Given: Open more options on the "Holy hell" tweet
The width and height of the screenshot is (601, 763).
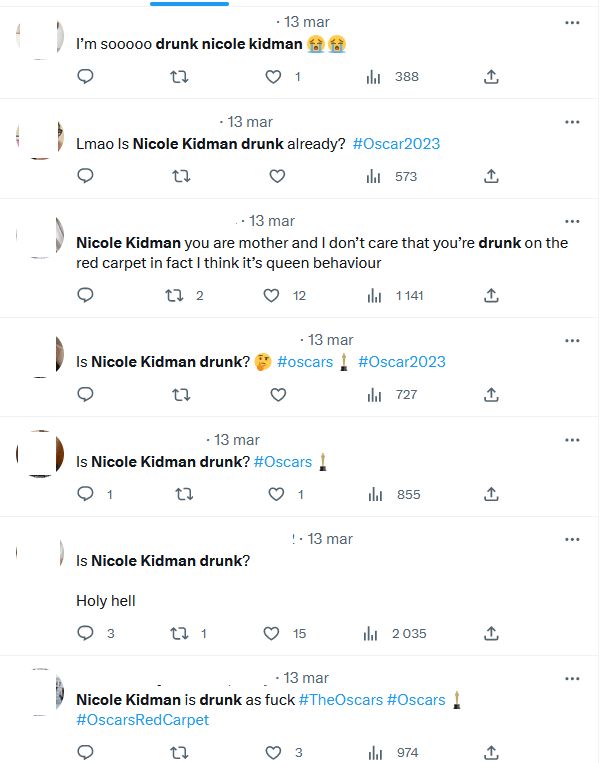Looking at the screenshot, I should [x=572, y=539].
